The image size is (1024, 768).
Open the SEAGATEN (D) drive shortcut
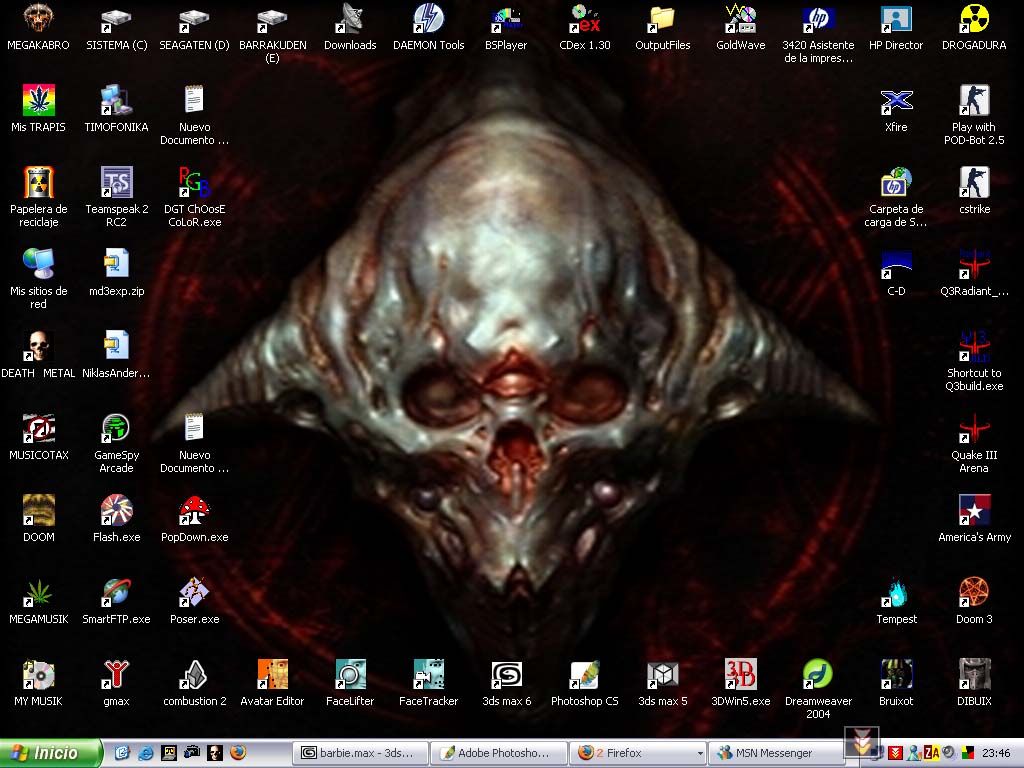point(194,18)
